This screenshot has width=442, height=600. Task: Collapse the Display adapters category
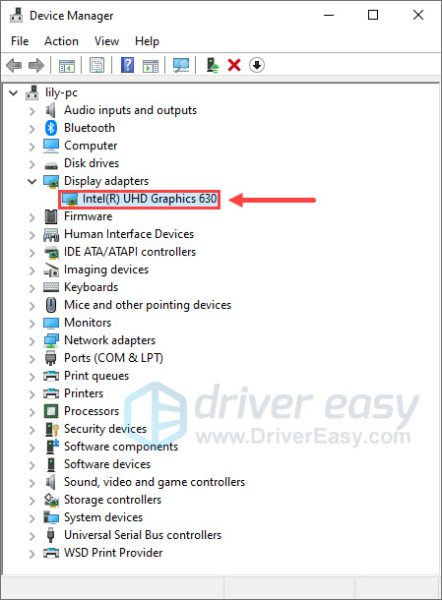coord(32,181)
